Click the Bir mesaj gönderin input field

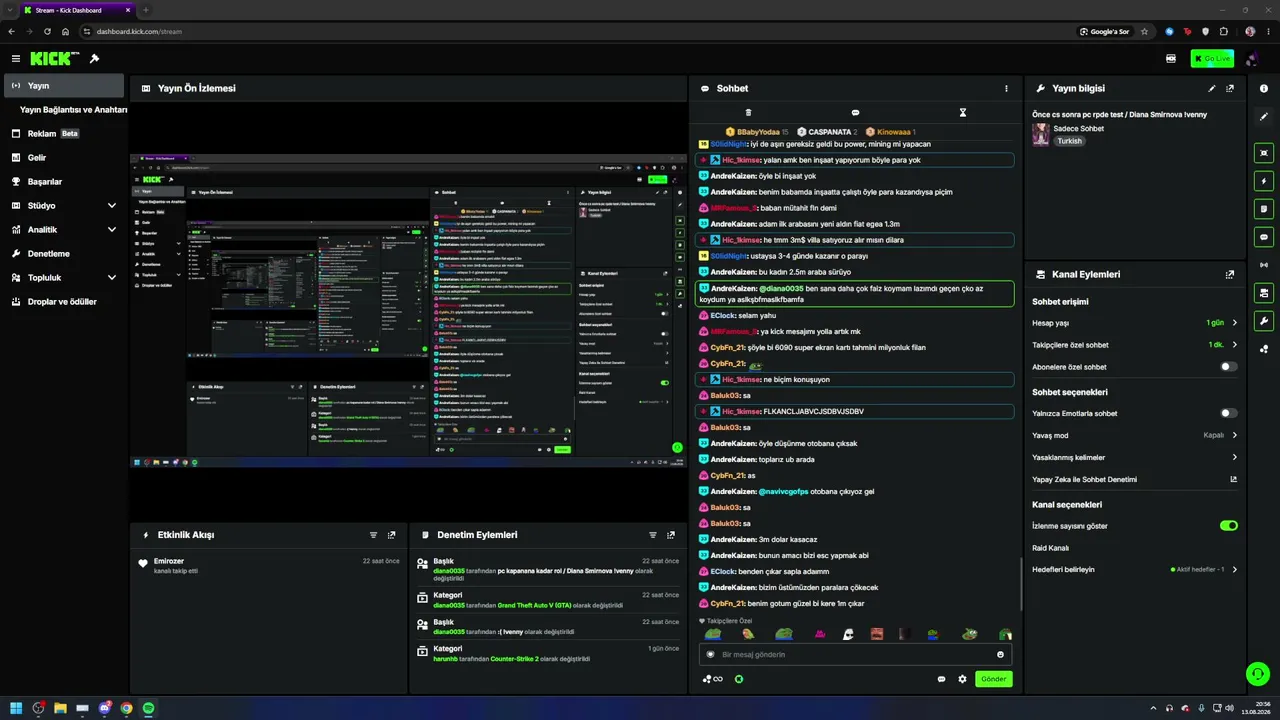click(855, 655)
